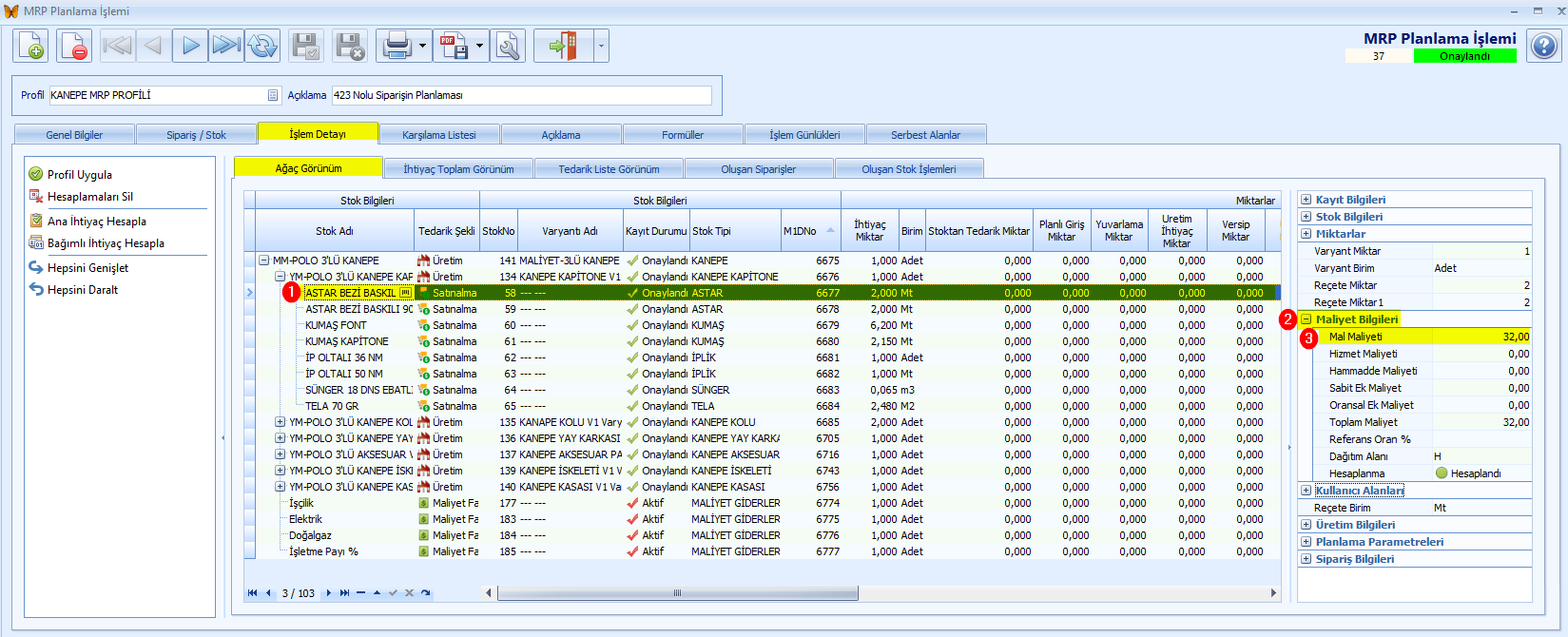Sort by M1DNo column header

(811, 231)
